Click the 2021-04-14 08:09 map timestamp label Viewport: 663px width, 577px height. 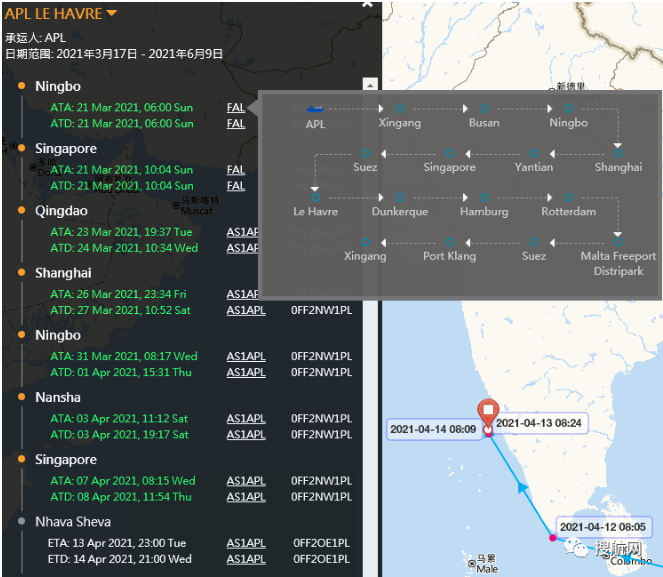[x=434, y=429]
